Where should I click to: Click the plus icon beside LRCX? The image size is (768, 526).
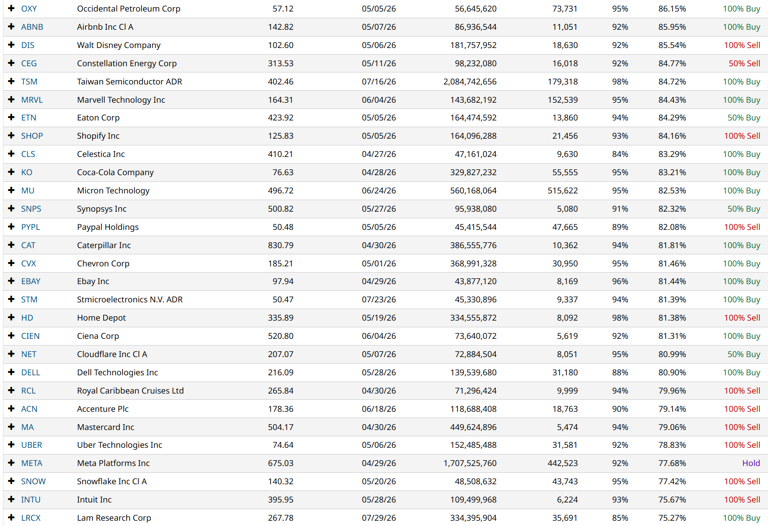click(11, 518)
